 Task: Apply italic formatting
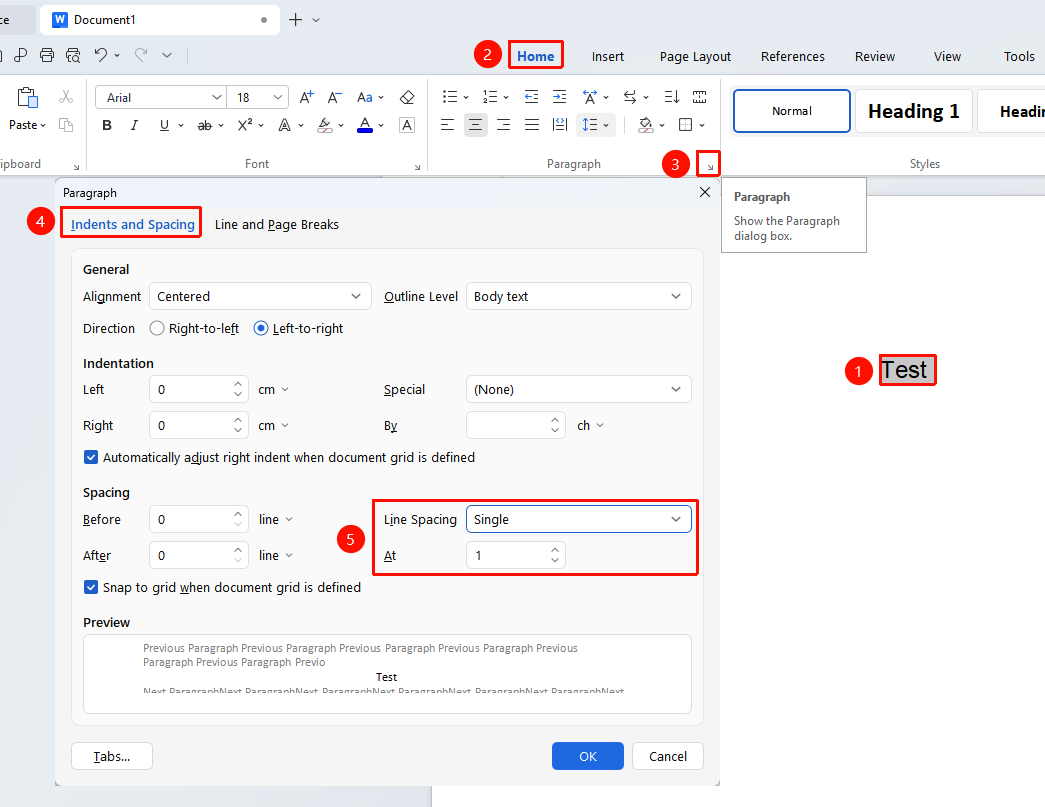click(x=135, y=125)
